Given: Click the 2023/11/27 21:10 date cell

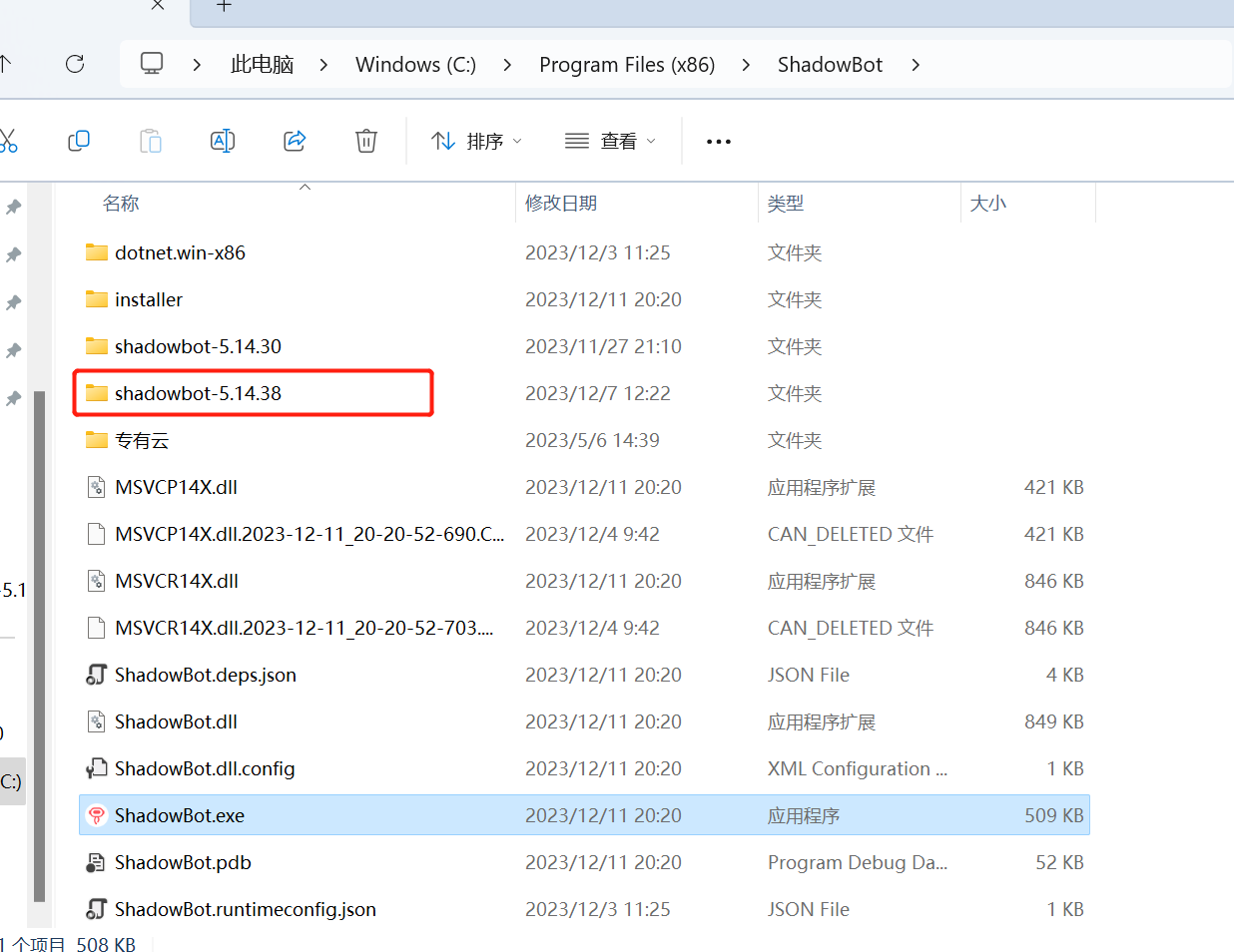Looking at the screenshot, I should pos(603,346).
